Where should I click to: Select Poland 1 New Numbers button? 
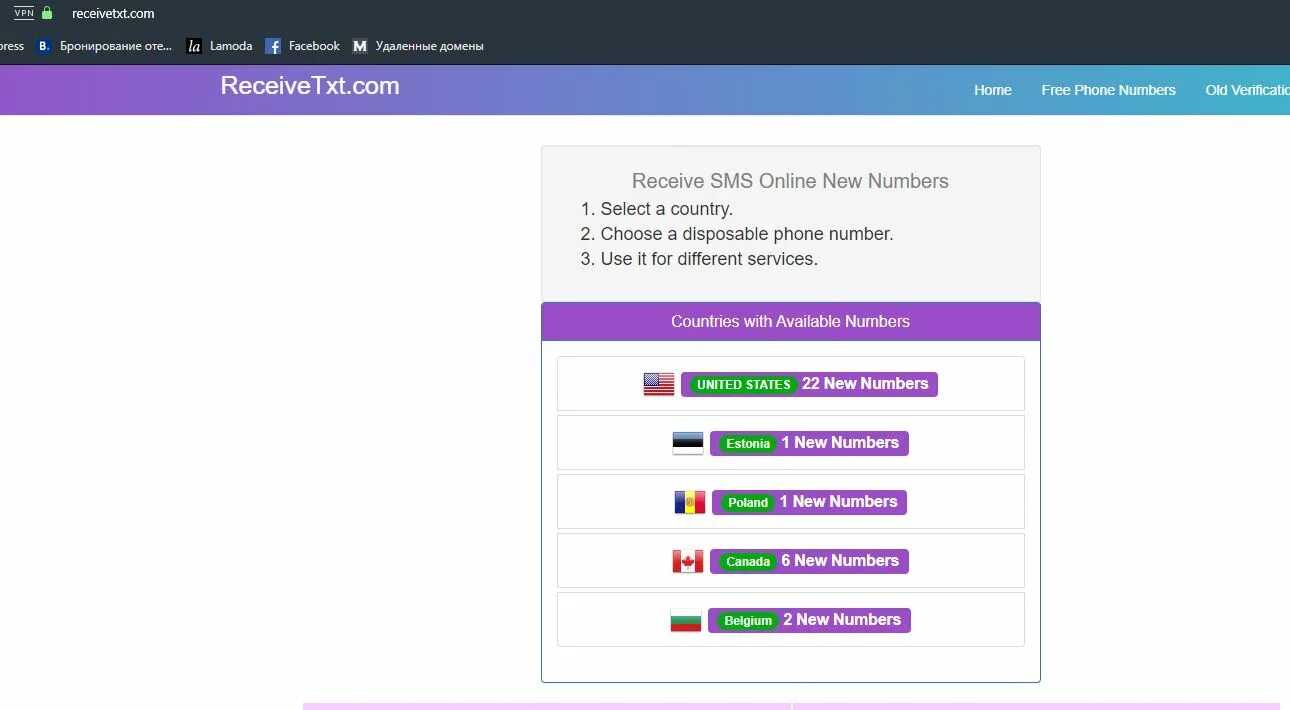(x=809, y=502)
